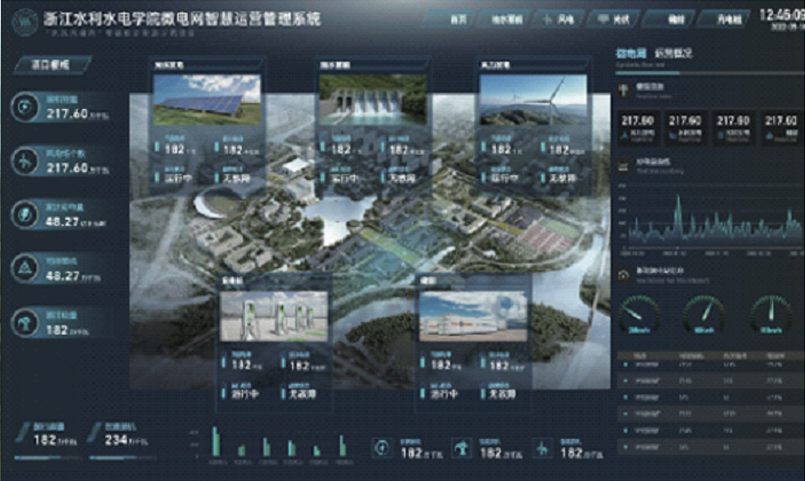Select the last row in the right data table

coord(711,447)
